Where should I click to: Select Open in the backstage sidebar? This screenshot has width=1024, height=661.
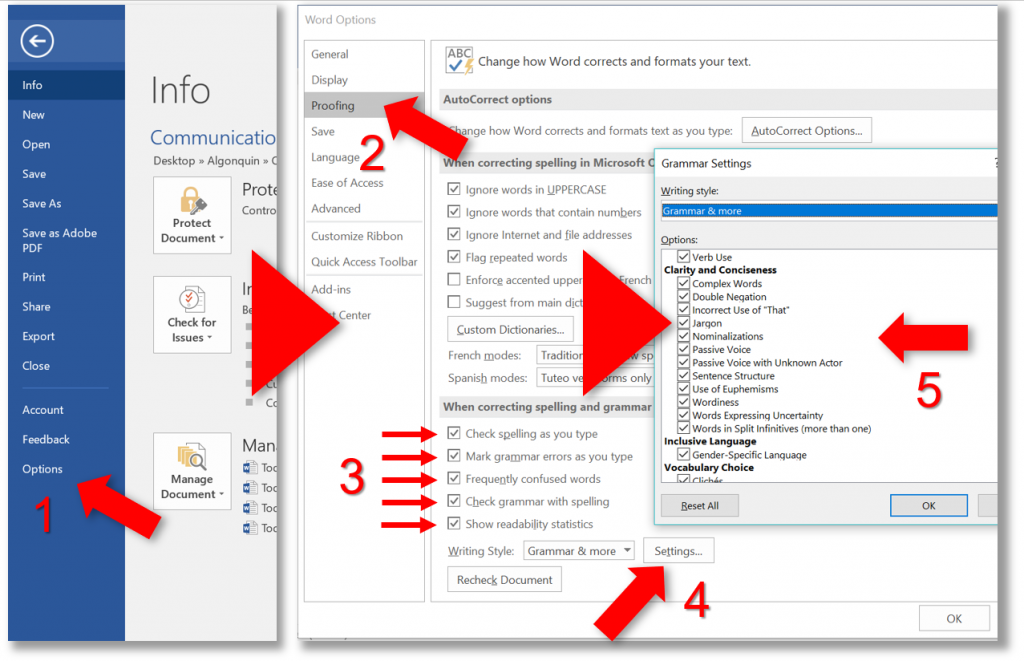click(x=66, y=144)
